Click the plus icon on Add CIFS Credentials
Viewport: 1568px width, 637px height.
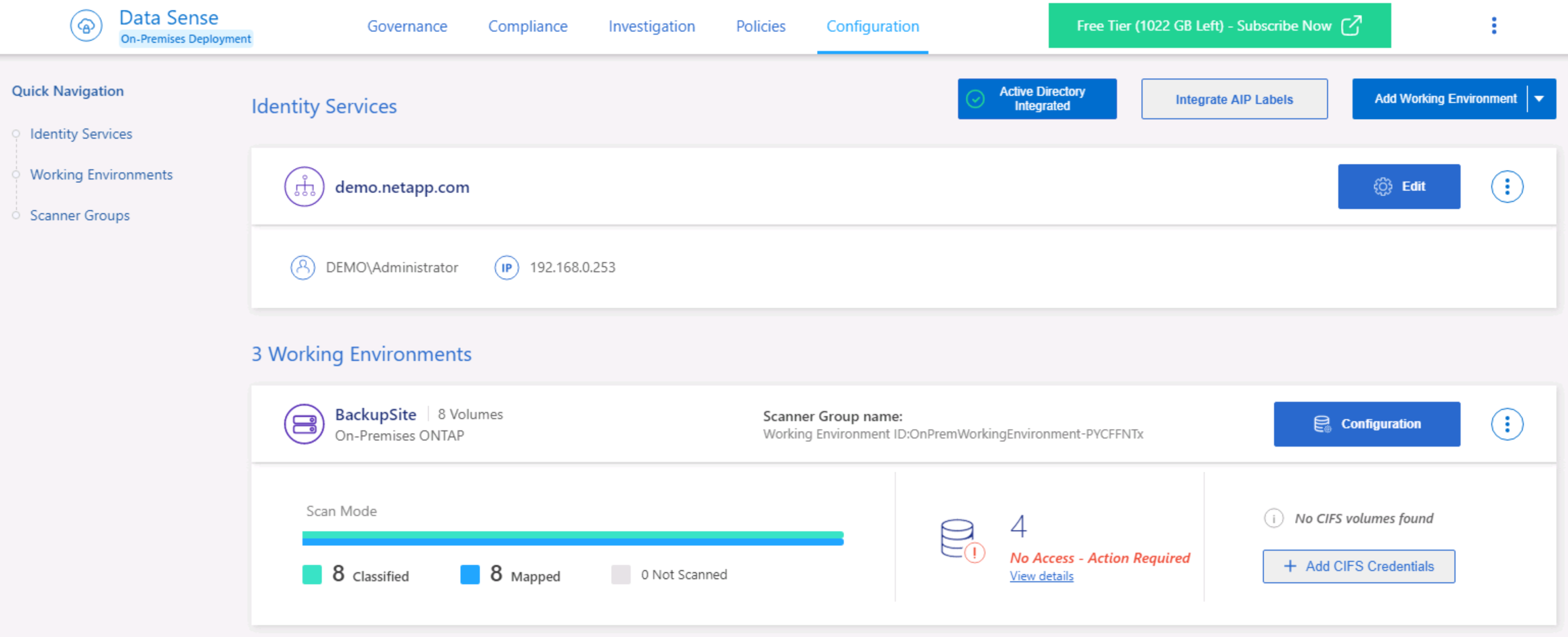coord(1289,566)
